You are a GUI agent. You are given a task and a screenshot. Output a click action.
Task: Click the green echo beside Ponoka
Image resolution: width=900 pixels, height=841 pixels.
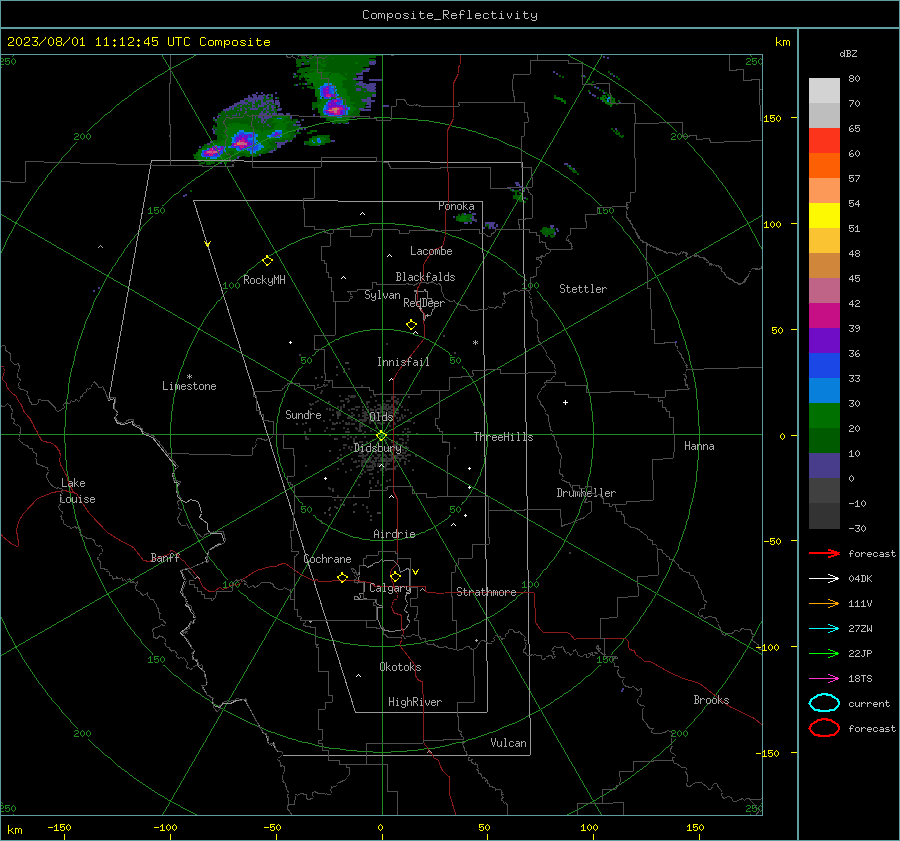(465, 218)
